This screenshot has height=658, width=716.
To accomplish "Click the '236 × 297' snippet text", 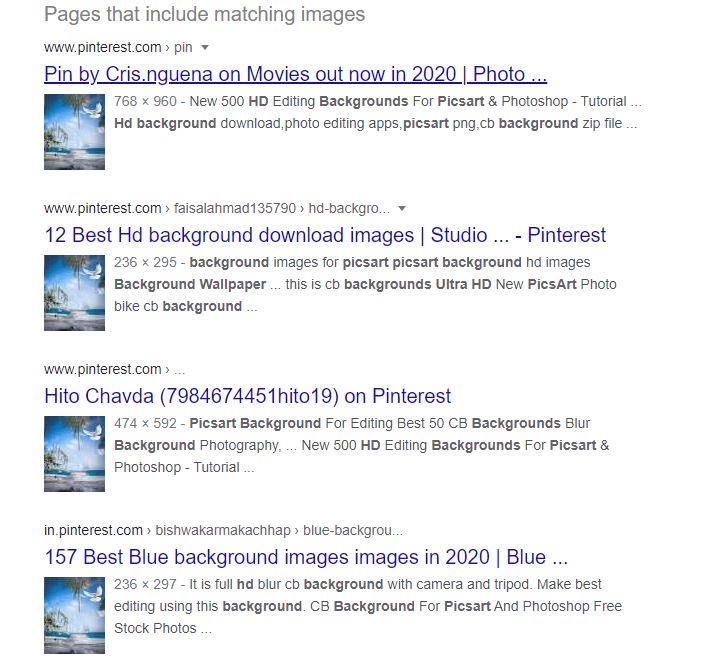I will coord(145,584).
